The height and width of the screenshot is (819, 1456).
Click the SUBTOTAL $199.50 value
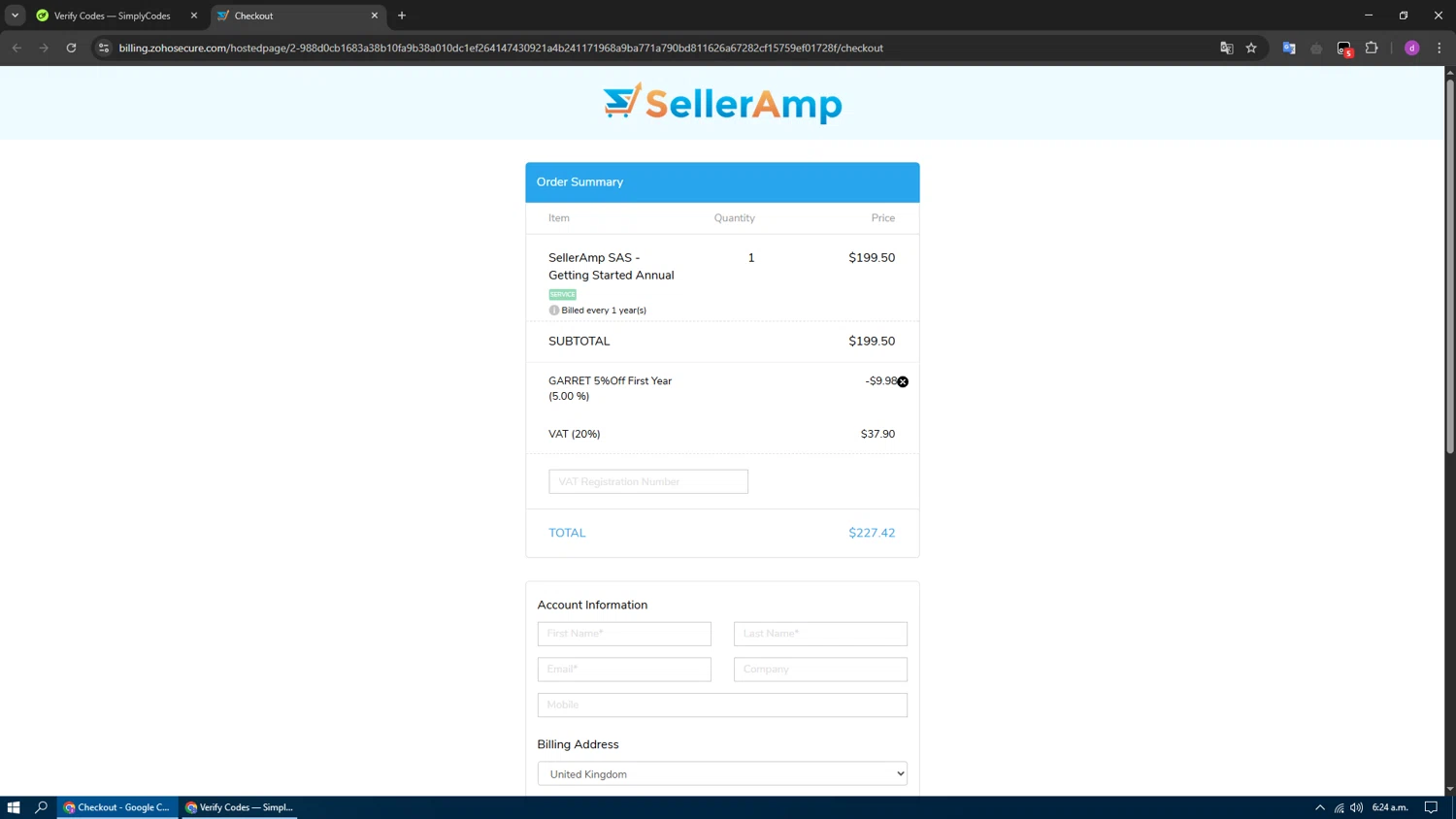872,342
